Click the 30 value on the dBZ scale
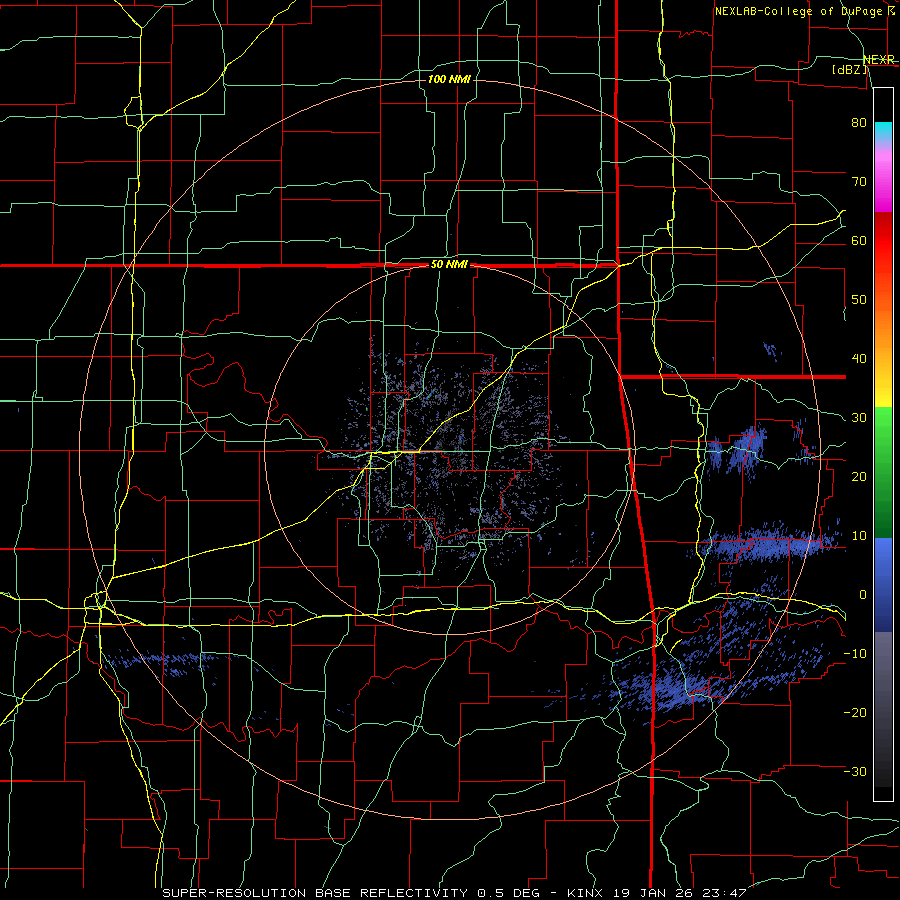The width and height of the screenshot is (900, 900). point(859,418)
